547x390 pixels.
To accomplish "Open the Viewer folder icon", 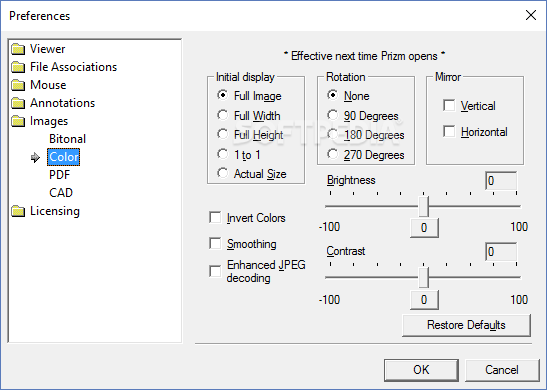I will coord(18,49).
